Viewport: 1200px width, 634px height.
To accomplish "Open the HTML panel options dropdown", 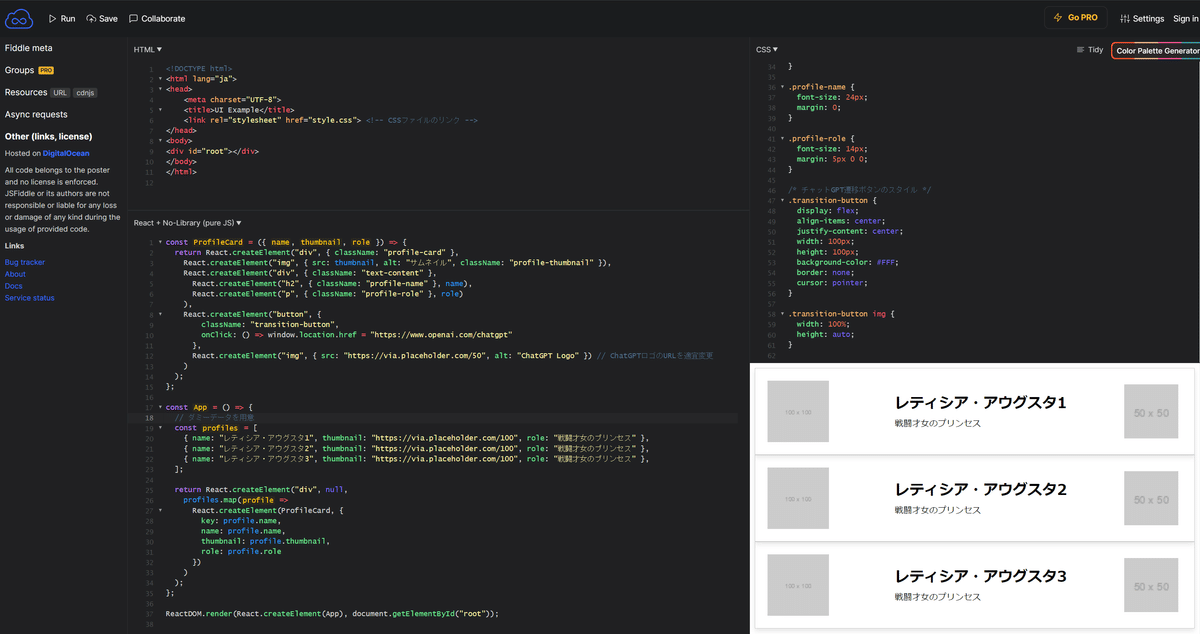I will (x=145, y=48).
